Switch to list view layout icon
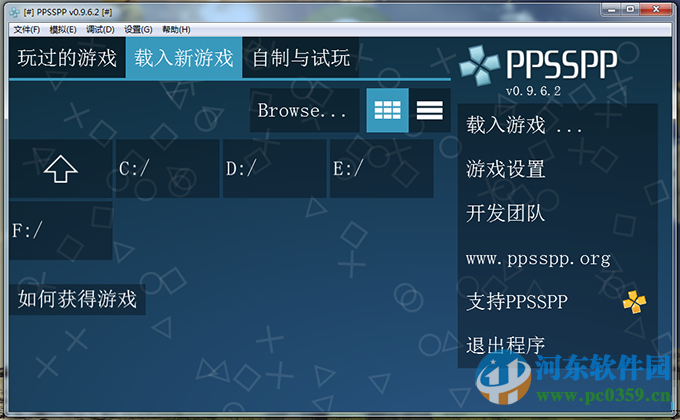The image size is (680, 420). tap(429, 110)
